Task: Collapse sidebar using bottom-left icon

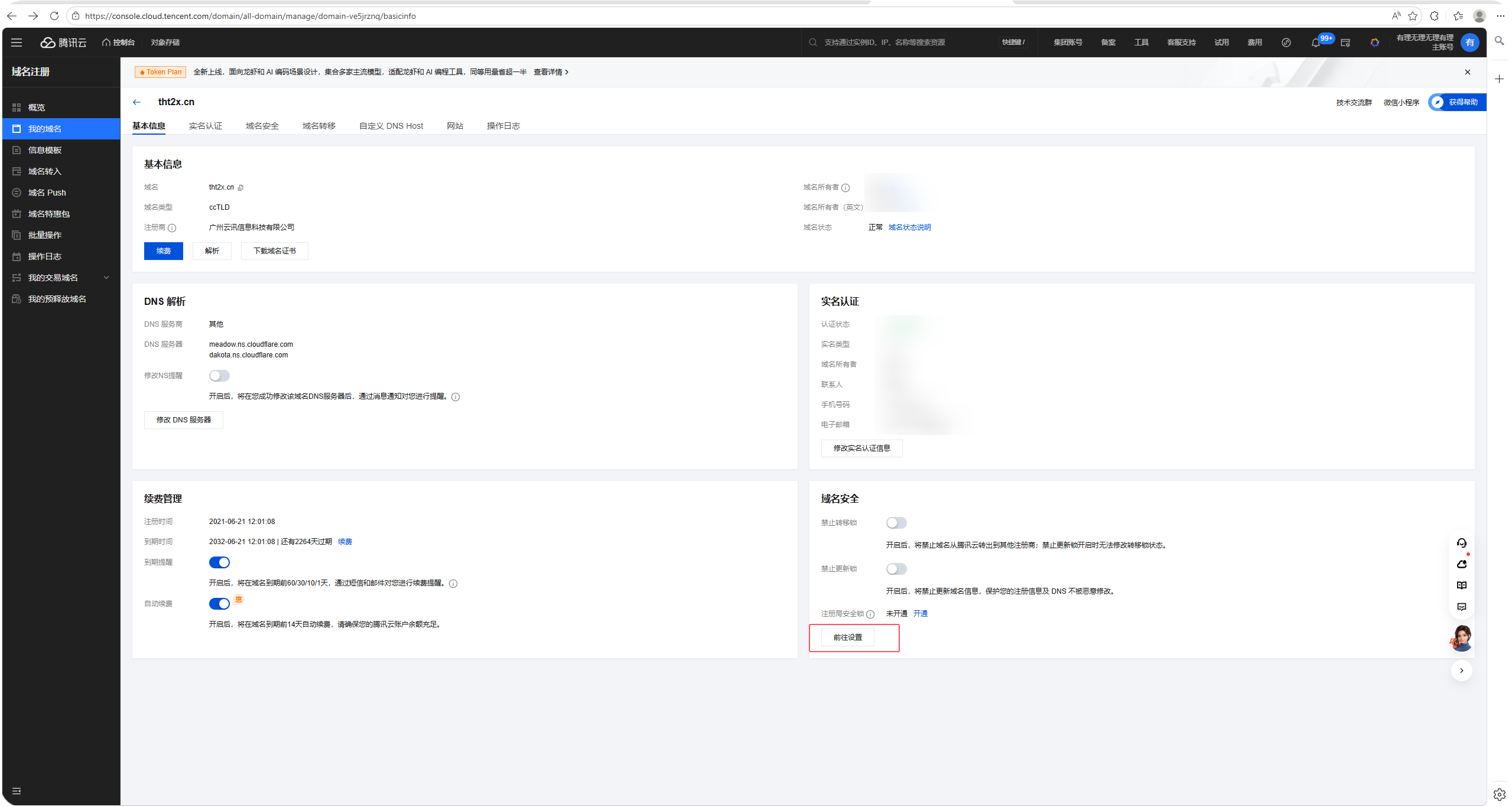Action: [x=17, y=791]
